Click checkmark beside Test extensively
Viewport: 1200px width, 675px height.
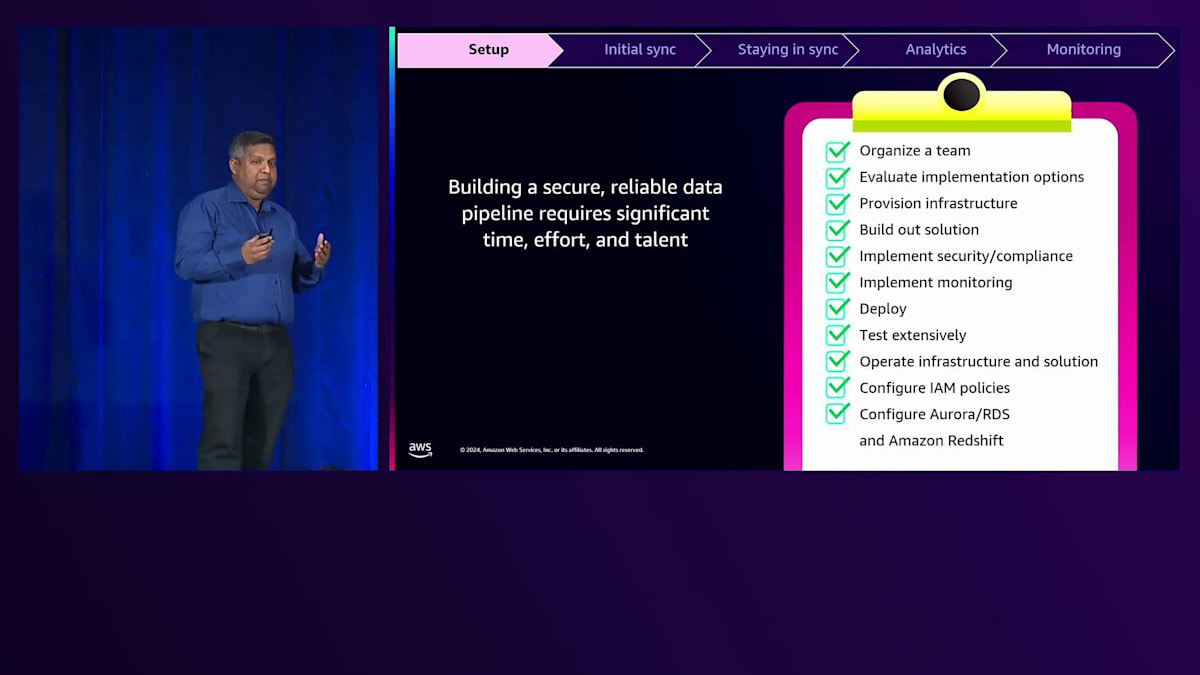point(838,335)
